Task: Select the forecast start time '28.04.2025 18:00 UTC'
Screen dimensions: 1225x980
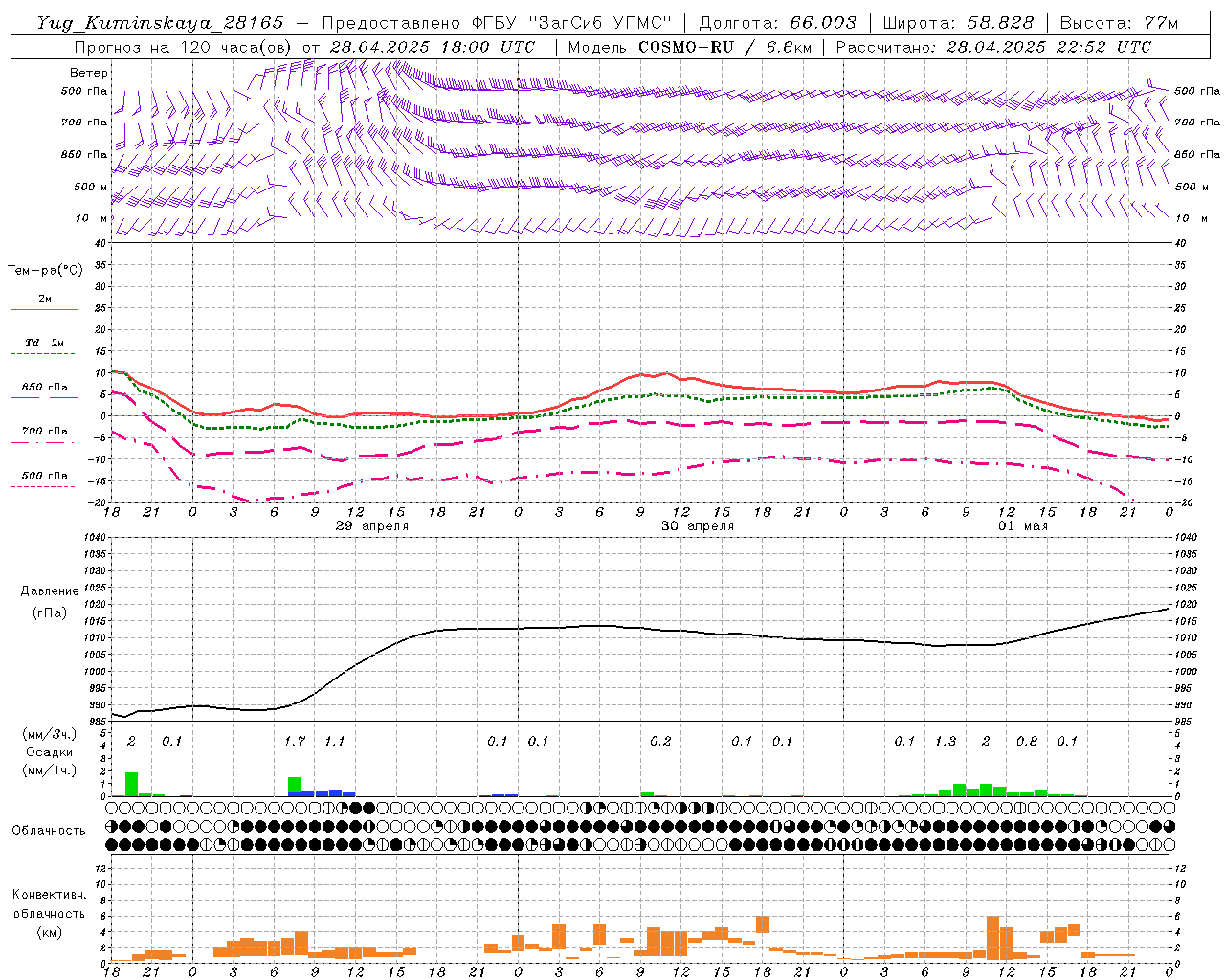Action: [x=432, y=47]
